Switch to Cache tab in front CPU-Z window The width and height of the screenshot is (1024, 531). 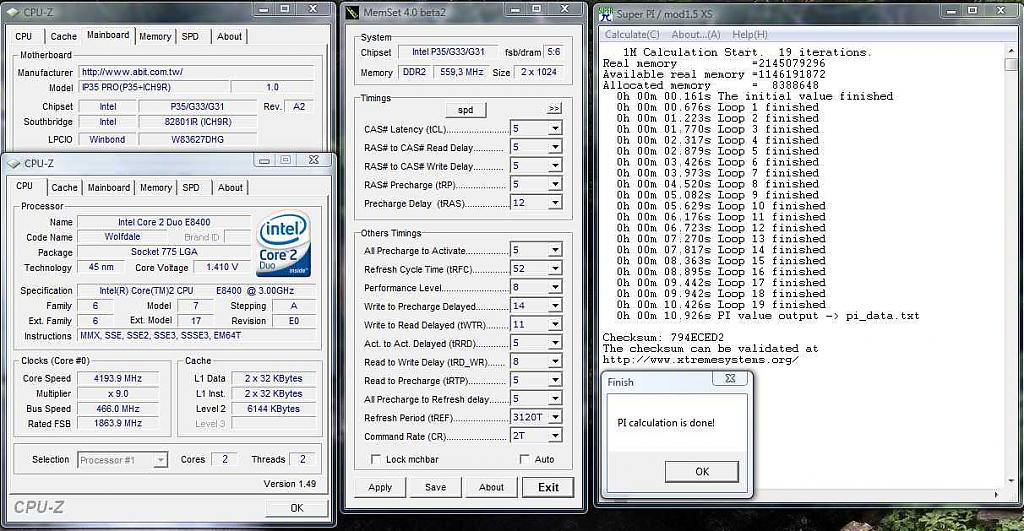pos(64,187)
